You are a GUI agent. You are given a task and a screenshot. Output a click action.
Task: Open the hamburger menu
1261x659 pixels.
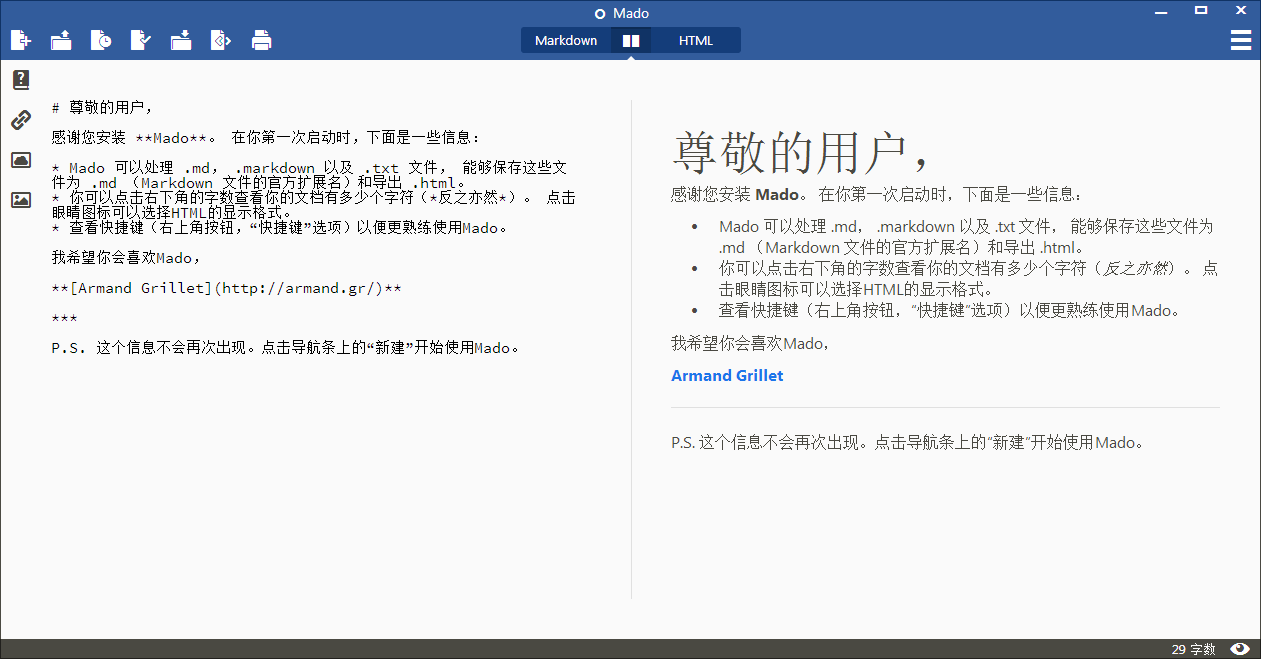pos(1240,40)
